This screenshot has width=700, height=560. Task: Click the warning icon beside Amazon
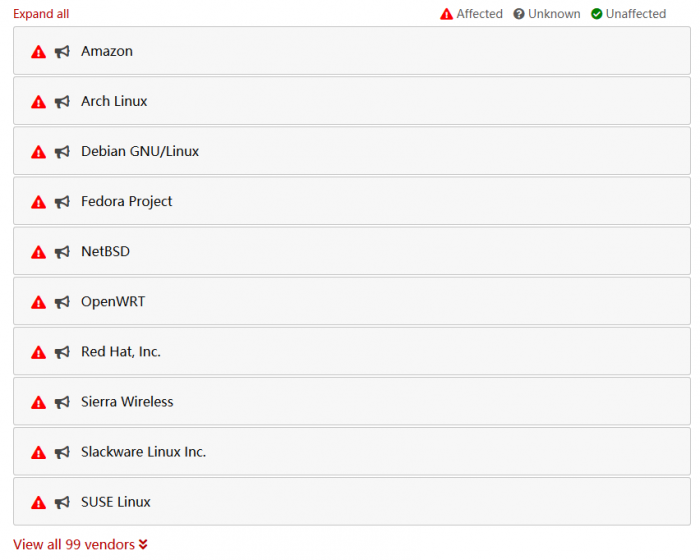coord(38,52)
